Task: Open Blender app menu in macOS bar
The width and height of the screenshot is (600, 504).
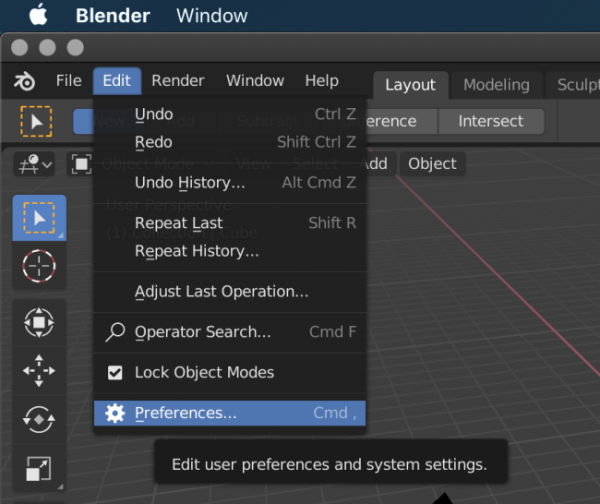Action: point(112,16)
